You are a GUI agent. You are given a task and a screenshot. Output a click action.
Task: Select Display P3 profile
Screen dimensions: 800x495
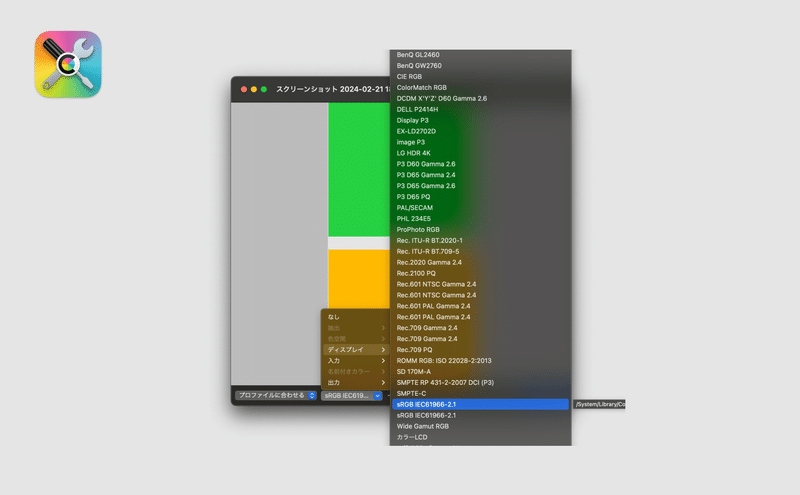(481, 120)
